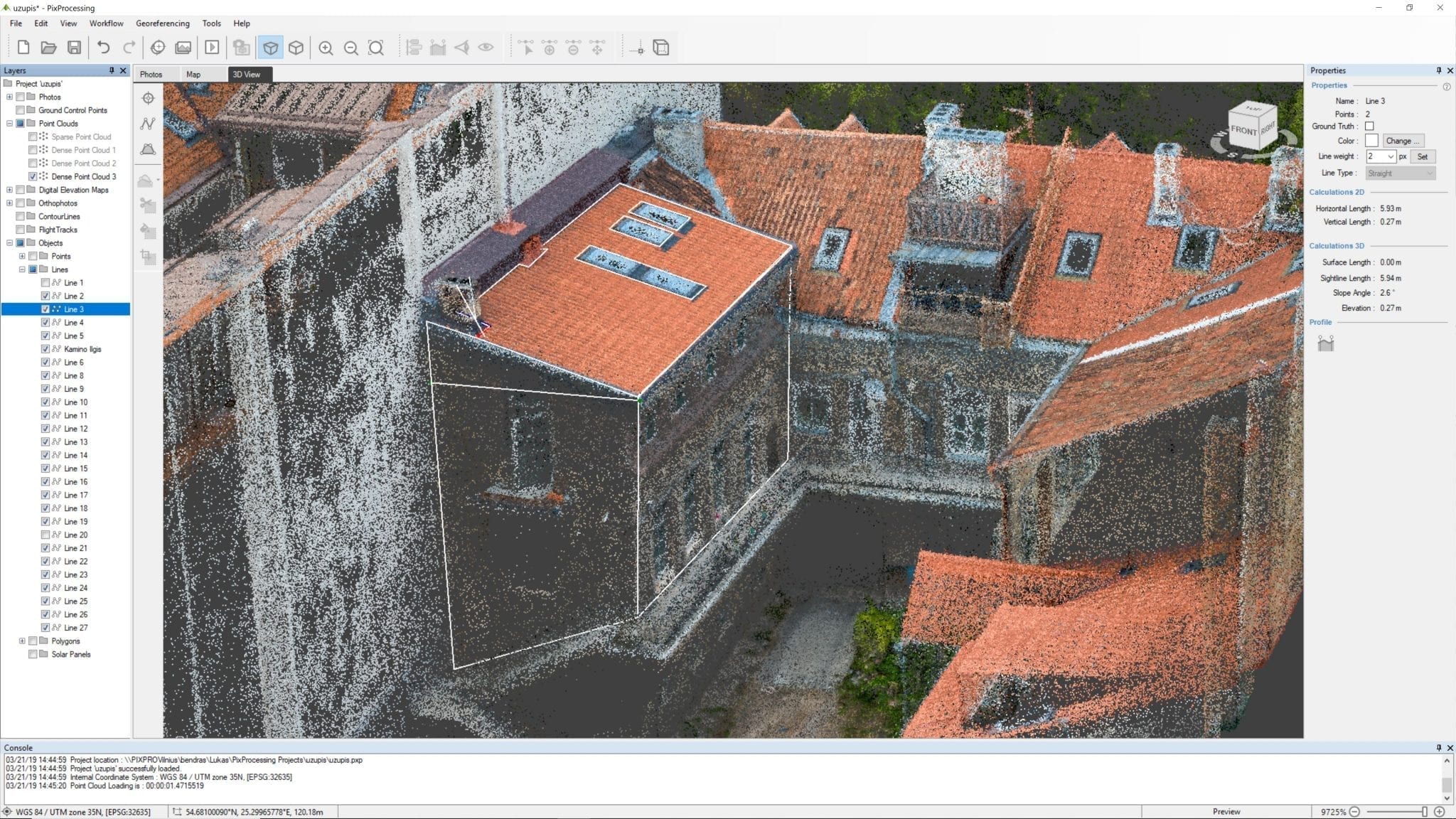Click the Set line weight button

[x=1422, y=156]
